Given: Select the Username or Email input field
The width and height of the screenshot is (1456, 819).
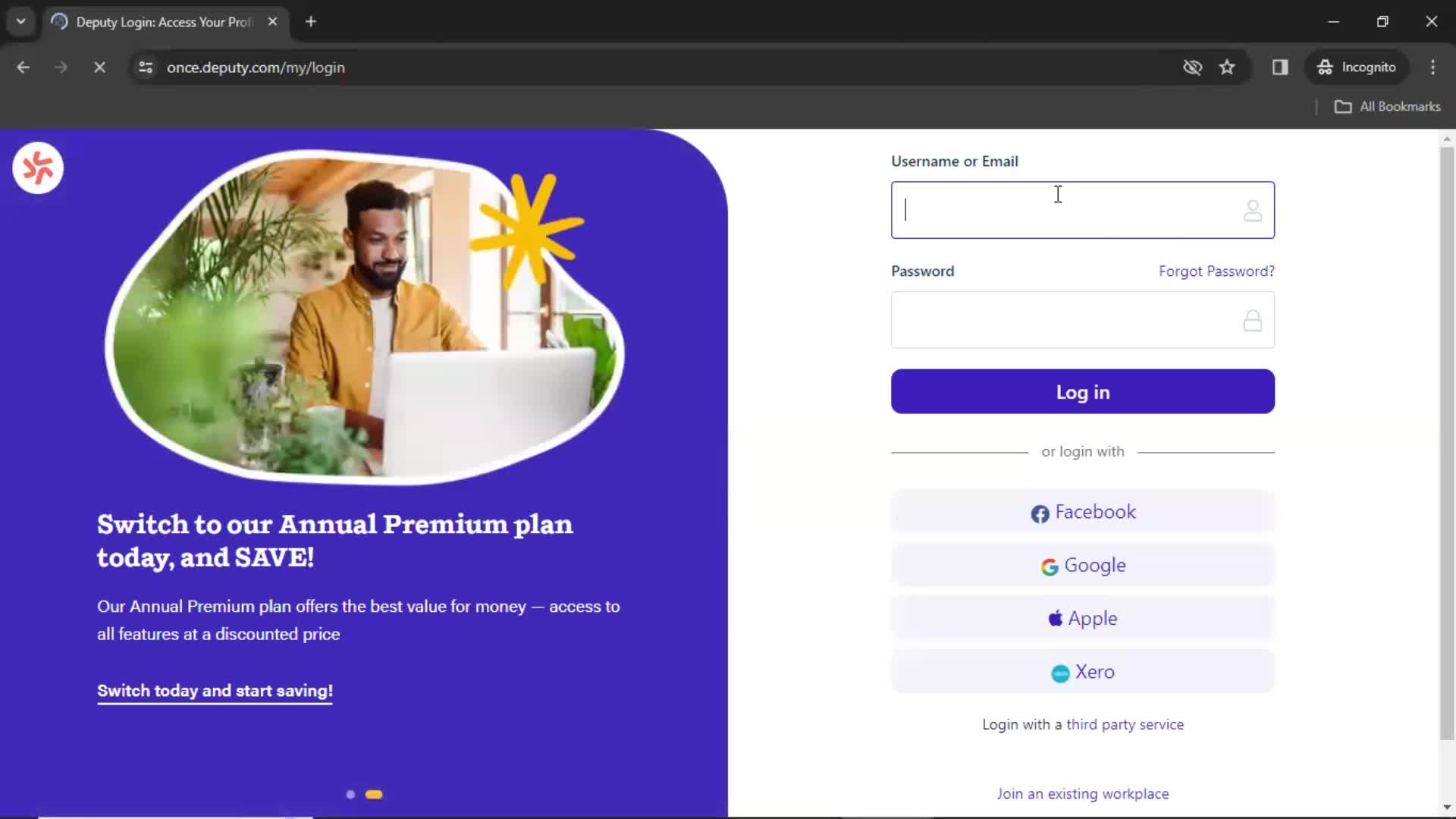Looking at the screenshot, I should pos(1083,209).
